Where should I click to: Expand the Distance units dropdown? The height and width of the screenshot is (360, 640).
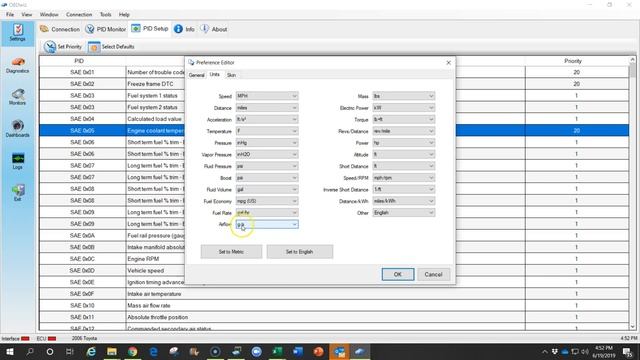tap(267, 108)
